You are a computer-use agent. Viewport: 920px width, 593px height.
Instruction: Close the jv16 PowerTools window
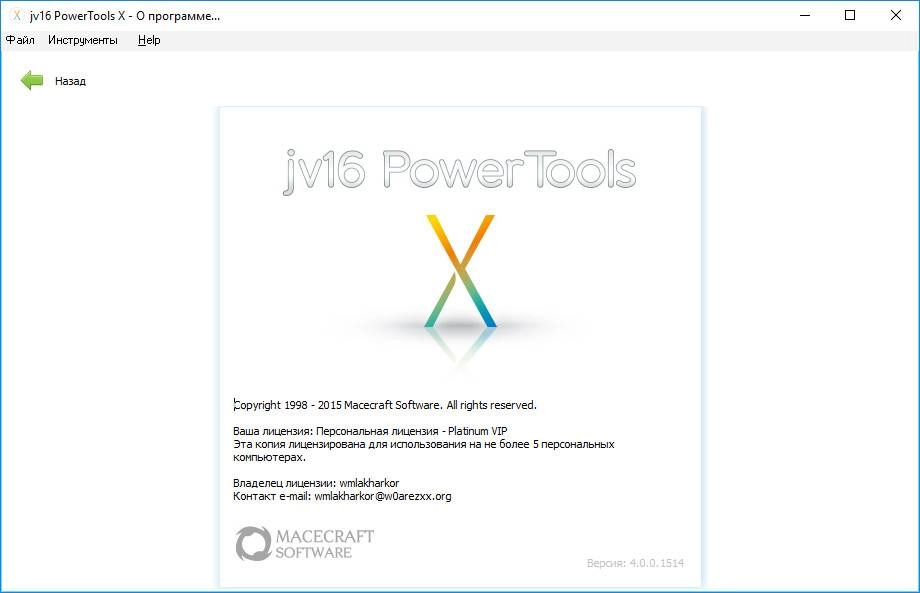pyautogui.click(x=895, y=15)
